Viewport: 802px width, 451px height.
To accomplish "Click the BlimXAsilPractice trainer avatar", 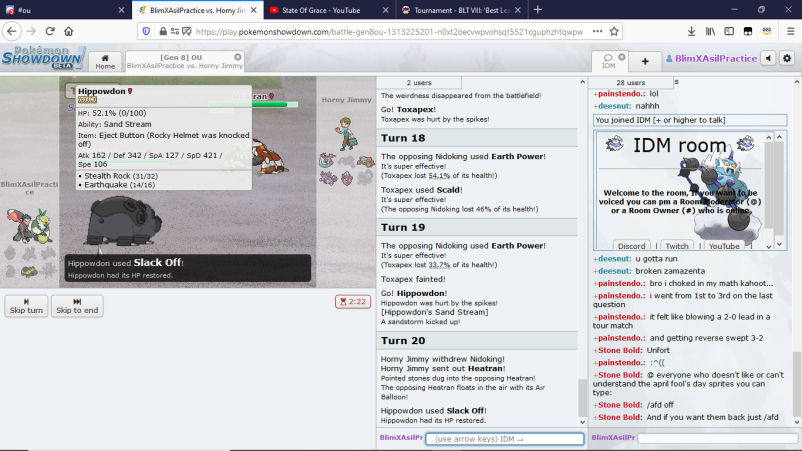I will [29, 226].
